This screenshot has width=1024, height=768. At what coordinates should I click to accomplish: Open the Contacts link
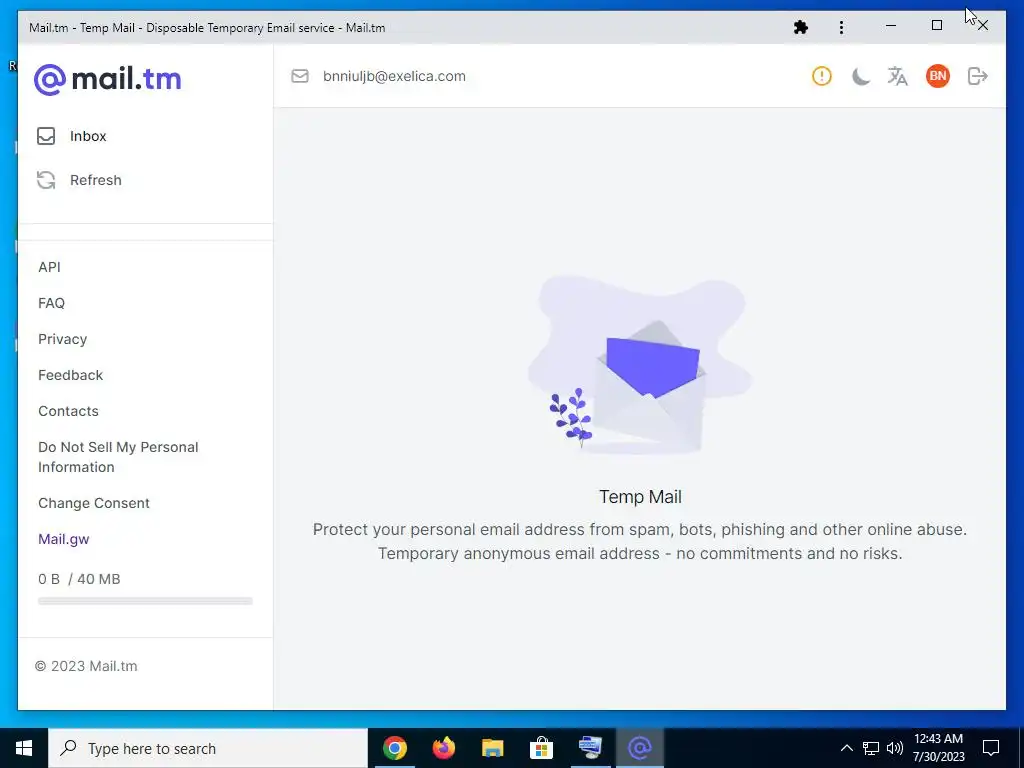69,411
